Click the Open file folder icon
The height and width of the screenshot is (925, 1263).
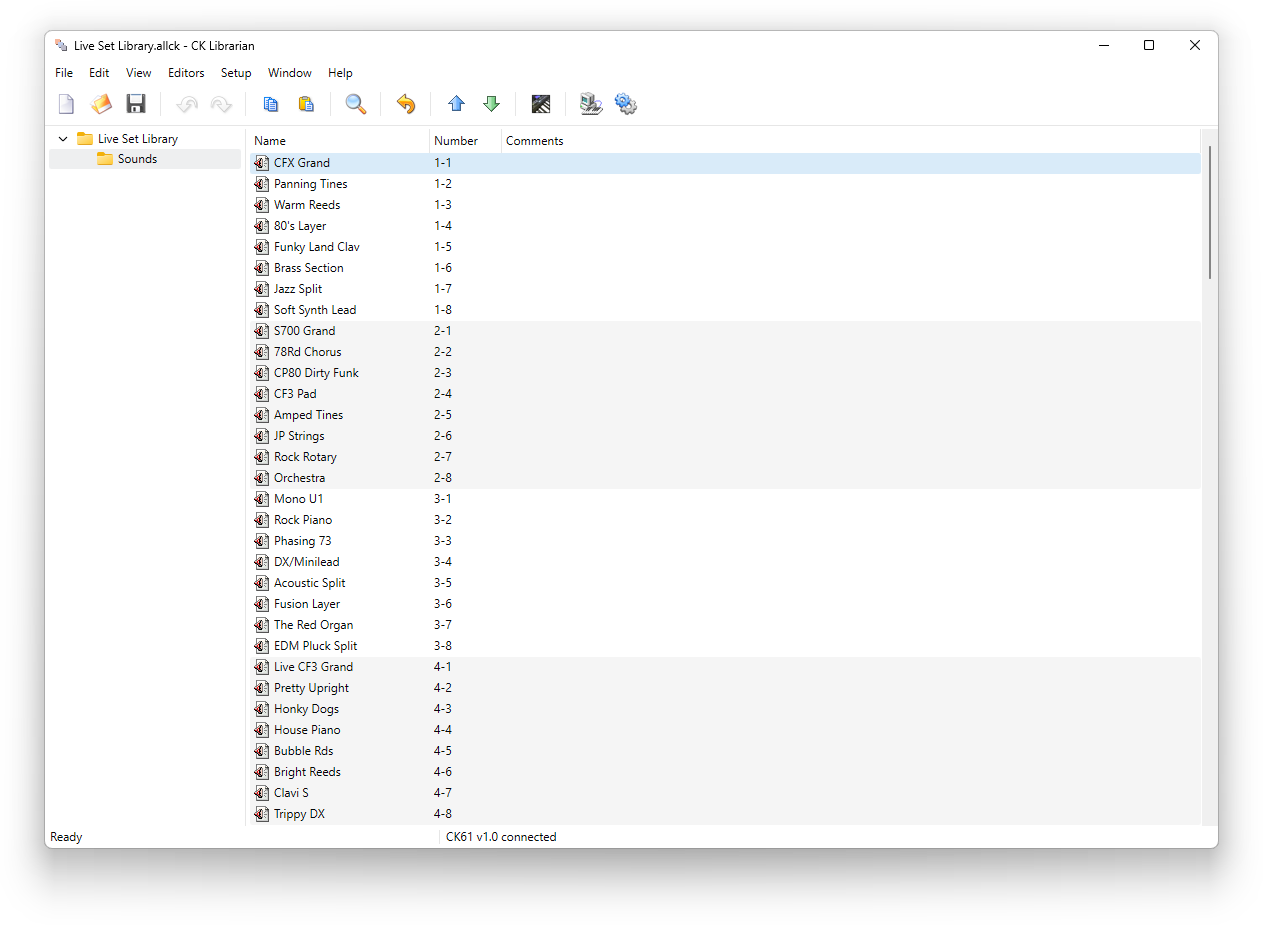[101, 104]
